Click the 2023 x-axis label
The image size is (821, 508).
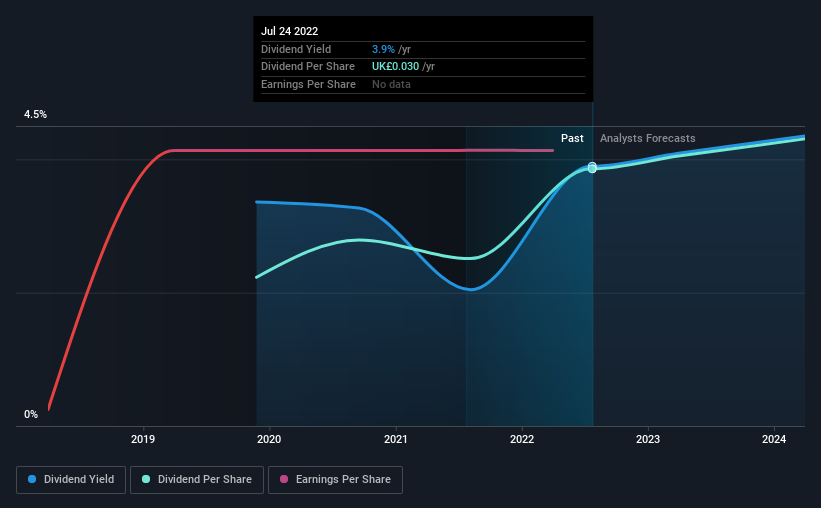648,439
